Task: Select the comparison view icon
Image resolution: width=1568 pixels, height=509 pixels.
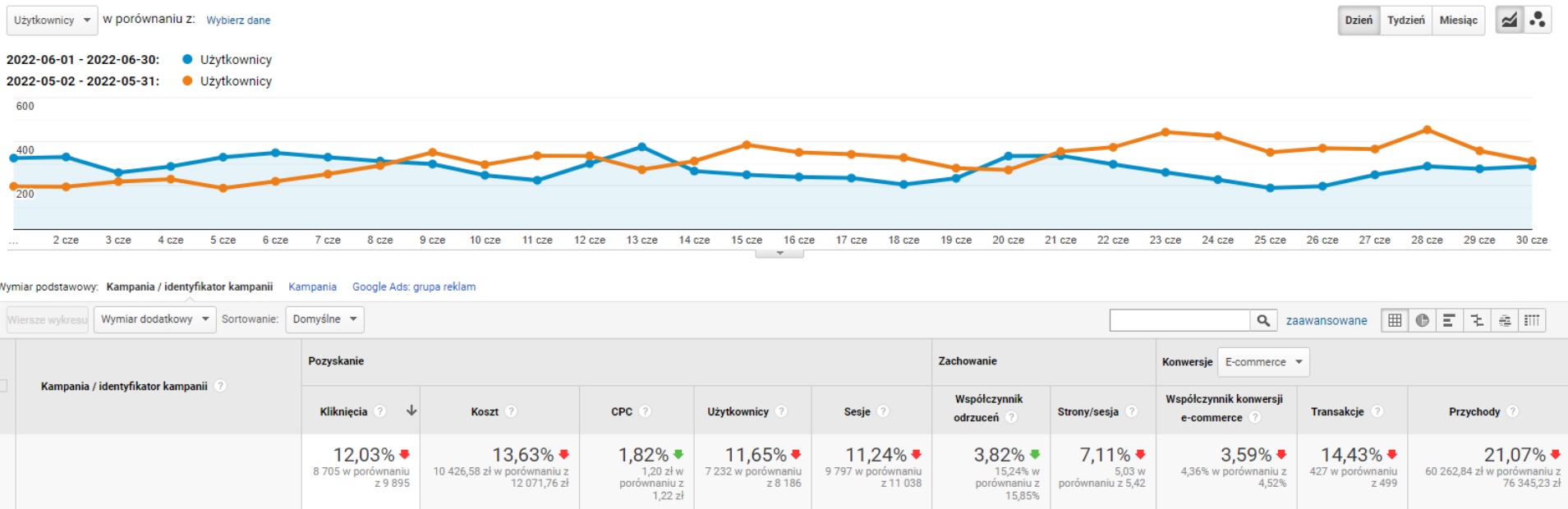Action: [x=1477, y=320]
